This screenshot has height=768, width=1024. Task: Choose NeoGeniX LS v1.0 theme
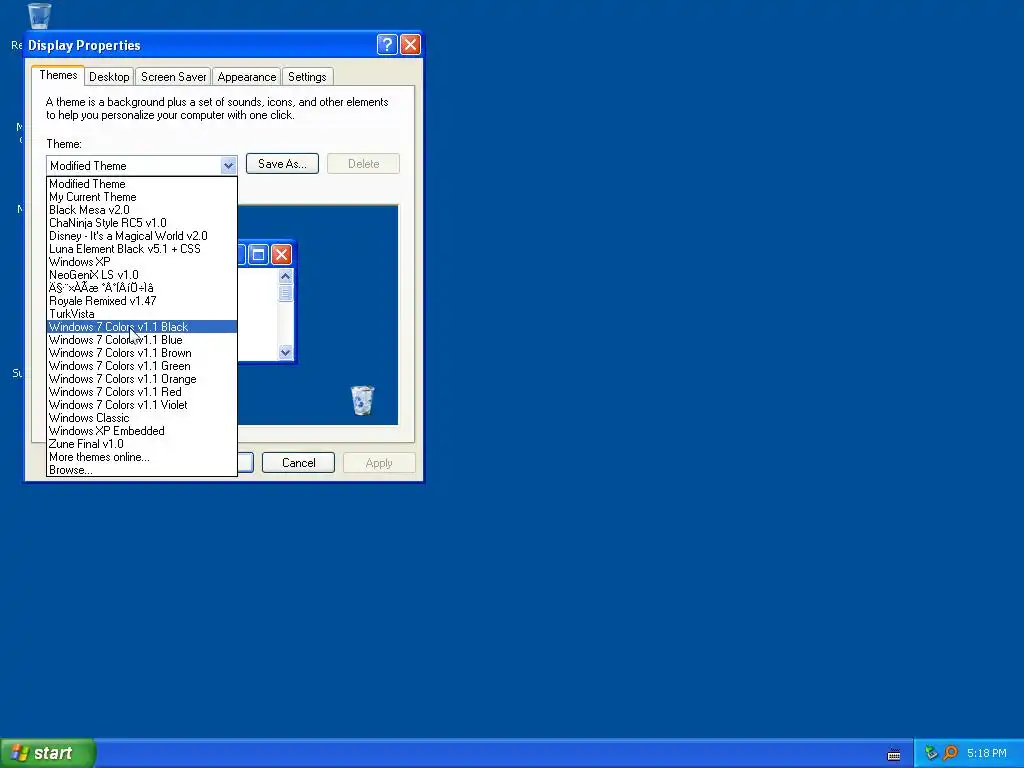(142, 275)
